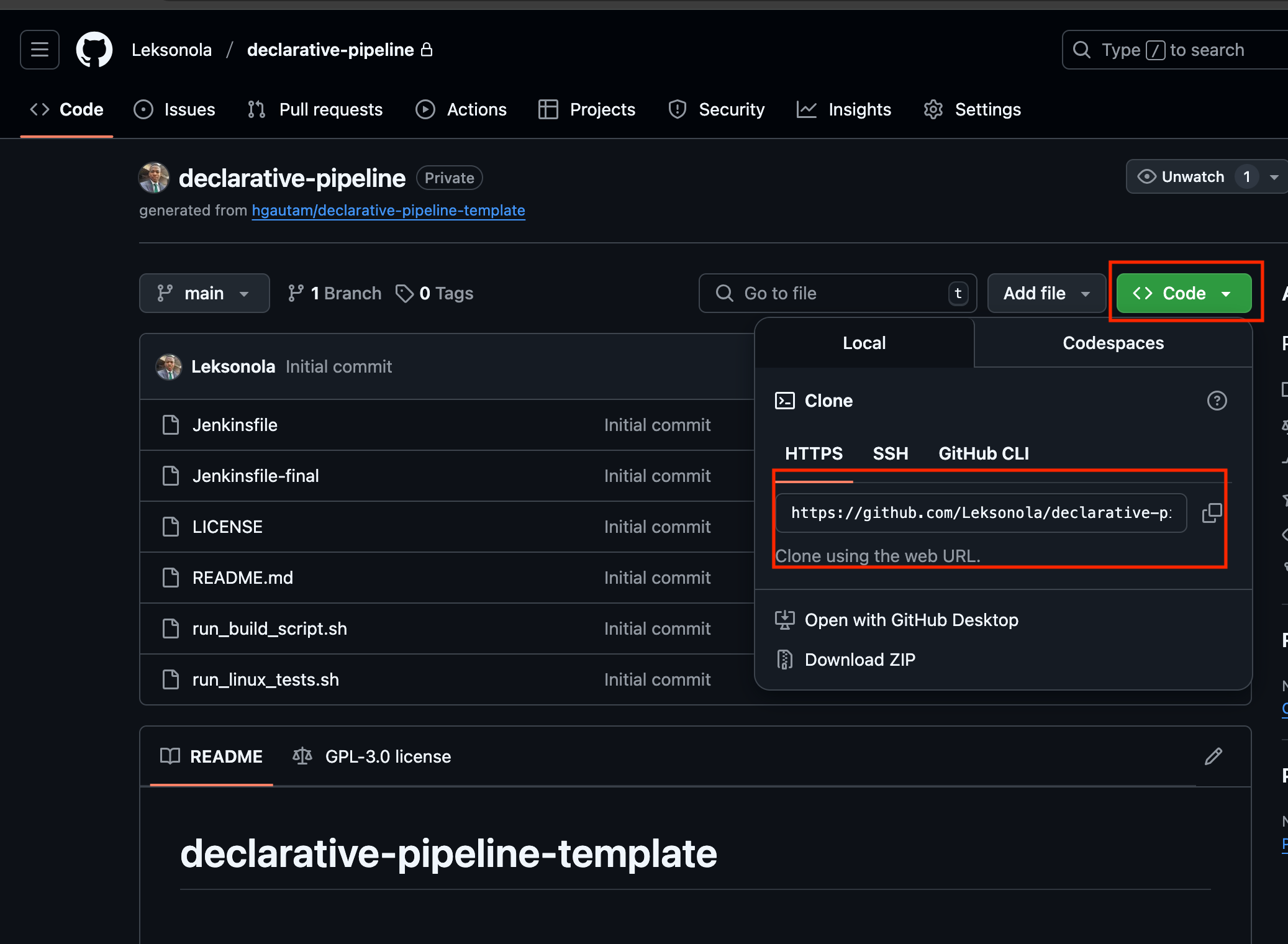Show the GPL-3.0 license tab
Viewport: 1288px width, 944px height.
coord(371,756)
